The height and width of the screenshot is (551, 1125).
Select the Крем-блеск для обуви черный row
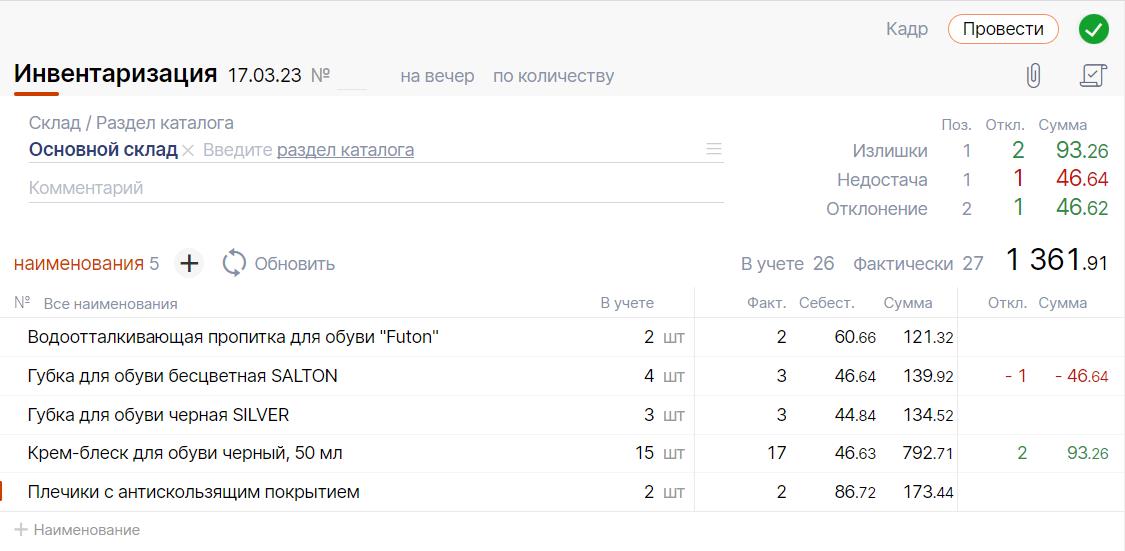(x=185, y=453)
